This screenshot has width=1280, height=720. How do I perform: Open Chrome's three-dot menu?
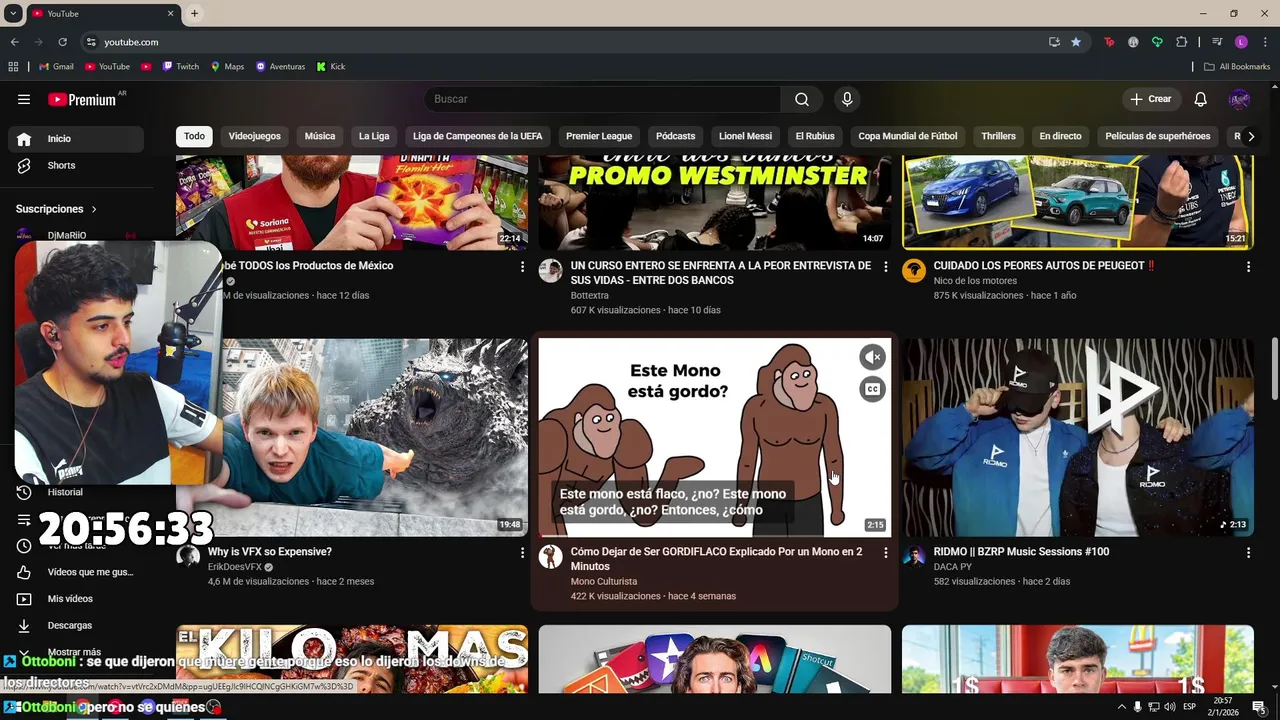[1264, 42]
